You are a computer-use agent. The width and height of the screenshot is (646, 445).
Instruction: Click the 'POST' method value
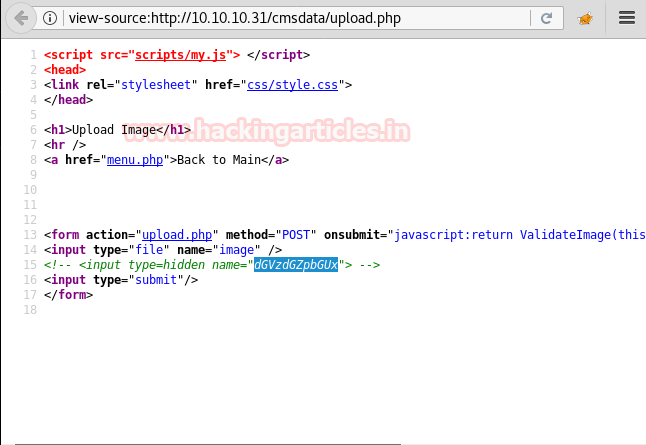point(296,235)
